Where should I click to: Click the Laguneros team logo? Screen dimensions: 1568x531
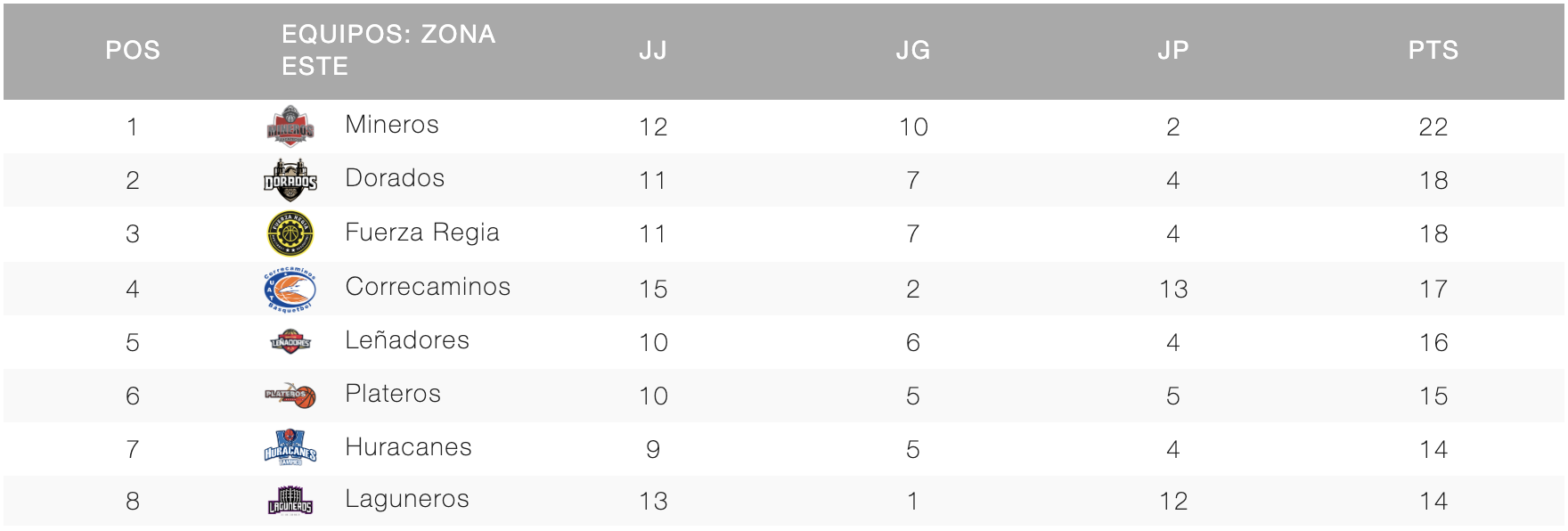(x=290, y=501)
